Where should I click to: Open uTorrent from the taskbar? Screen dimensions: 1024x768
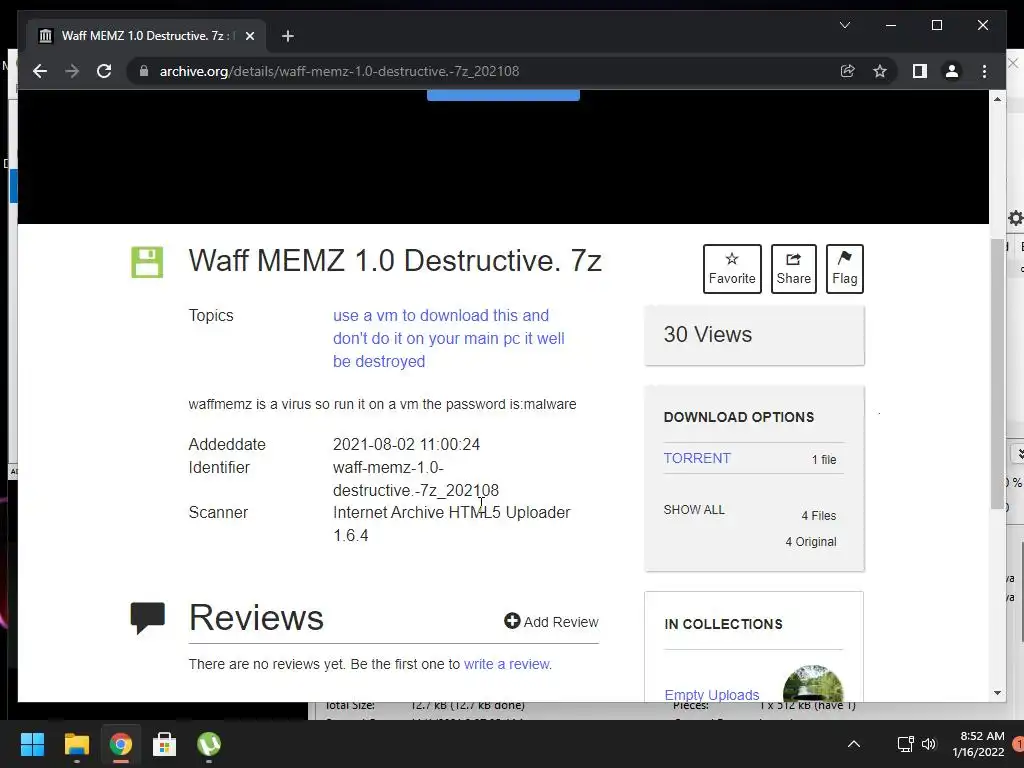209,744
